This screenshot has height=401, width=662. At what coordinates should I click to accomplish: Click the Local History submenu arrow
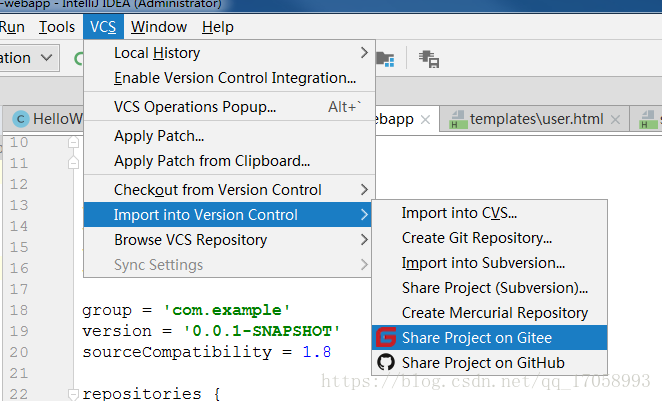pyautogui.click(x=364, y=53)
